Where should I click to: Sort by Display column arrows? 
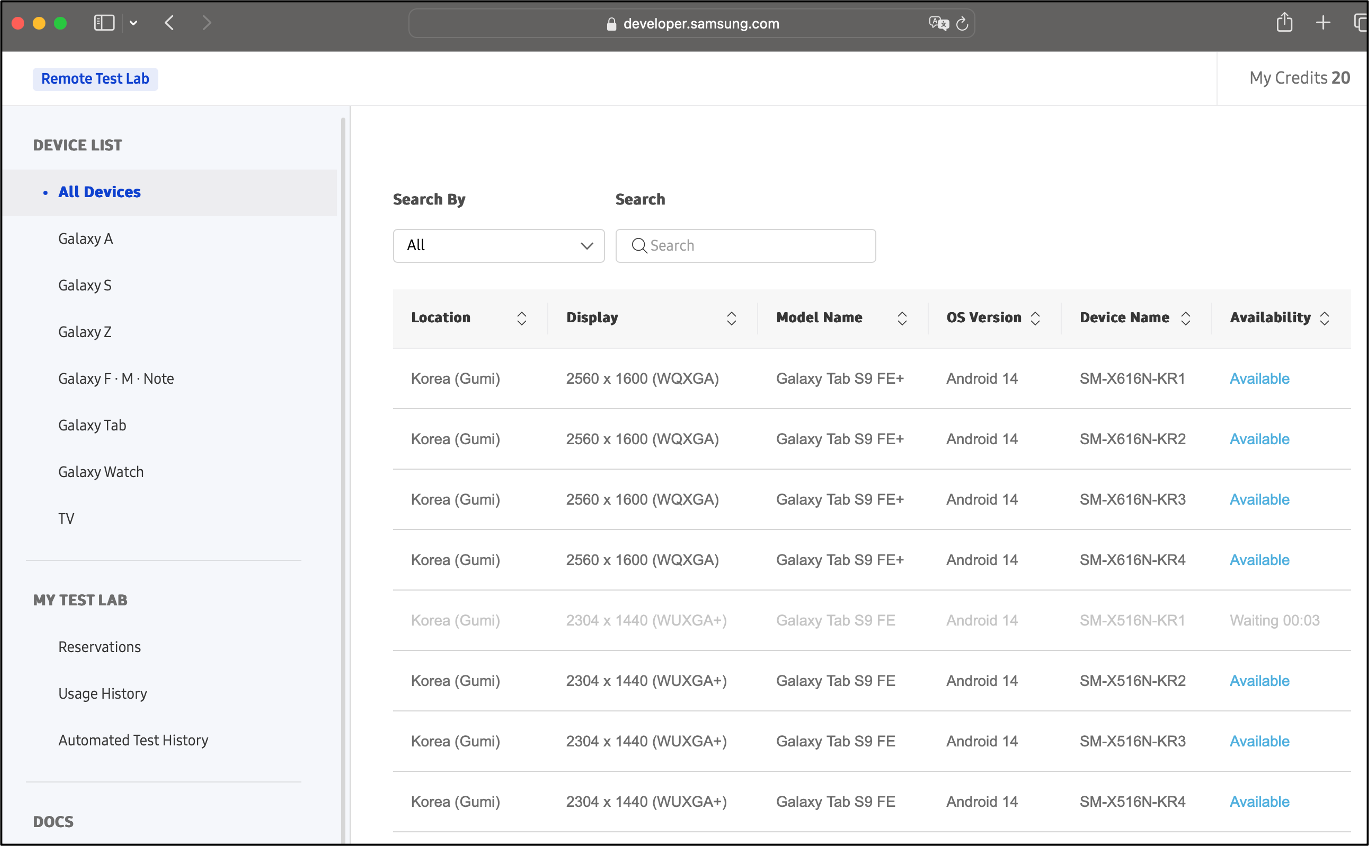731,318
